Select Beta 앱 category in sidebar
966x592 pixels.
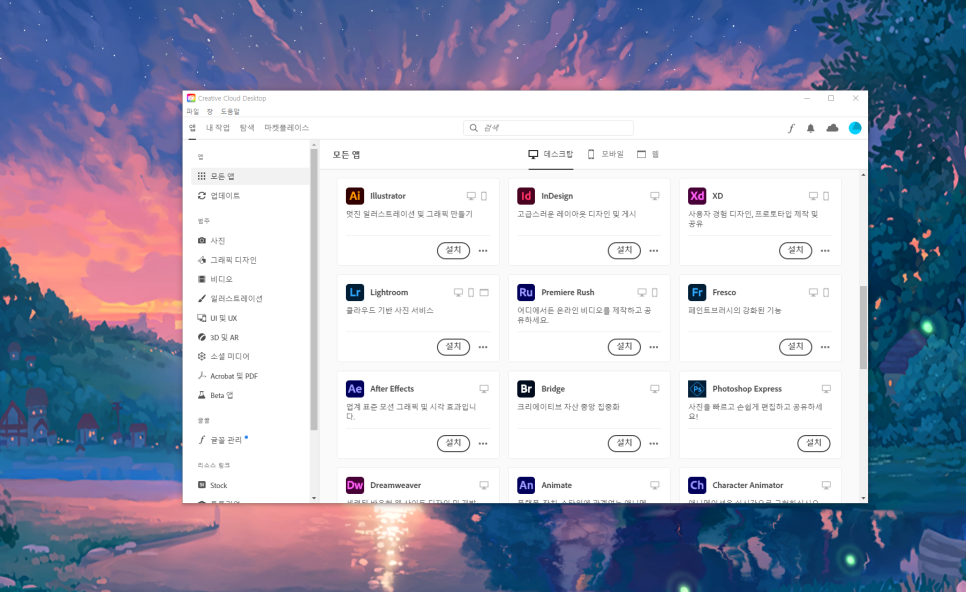pos(250,395)
